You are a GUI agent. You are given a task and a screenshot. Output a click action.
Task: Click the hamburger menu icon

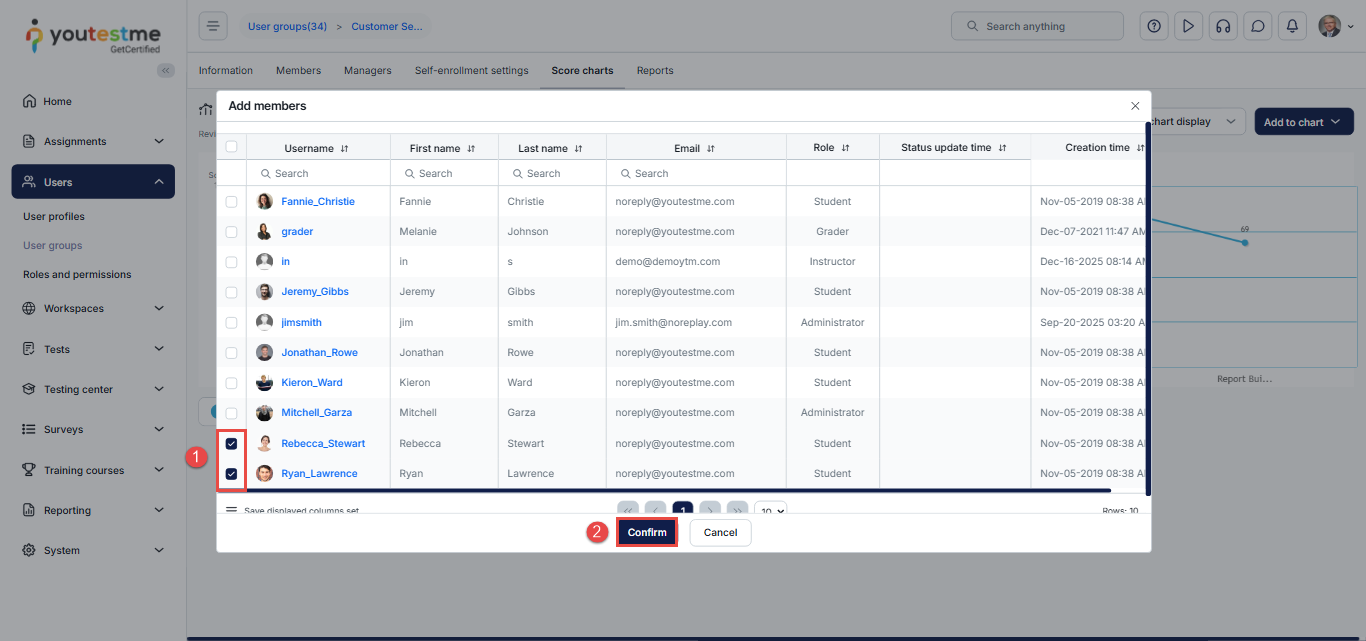point(213,26)
